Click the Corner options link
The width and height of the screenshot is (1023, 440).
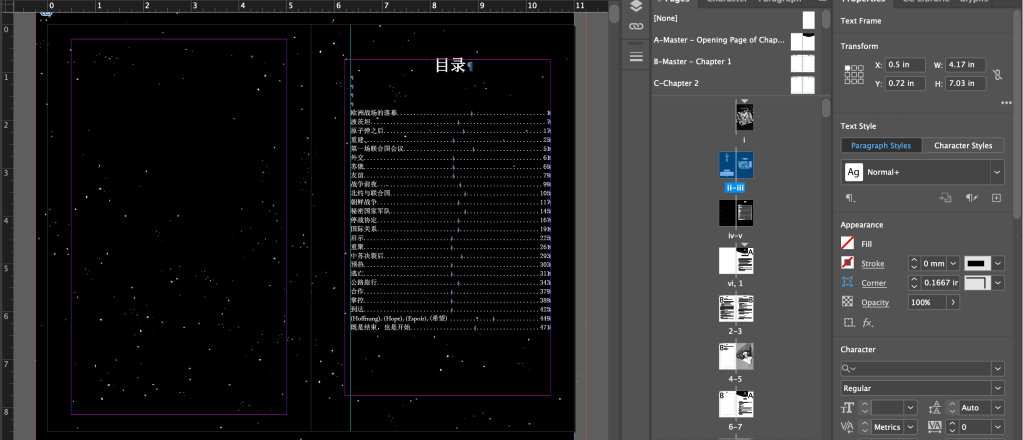(x=874, y=283)
